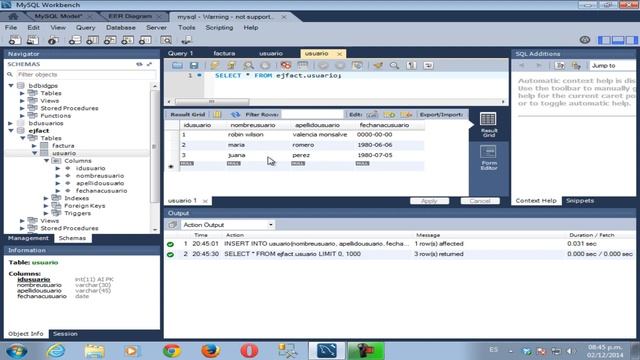
Task: Insert new row icon in result toolbar
Action: click(x=389, y=115)
